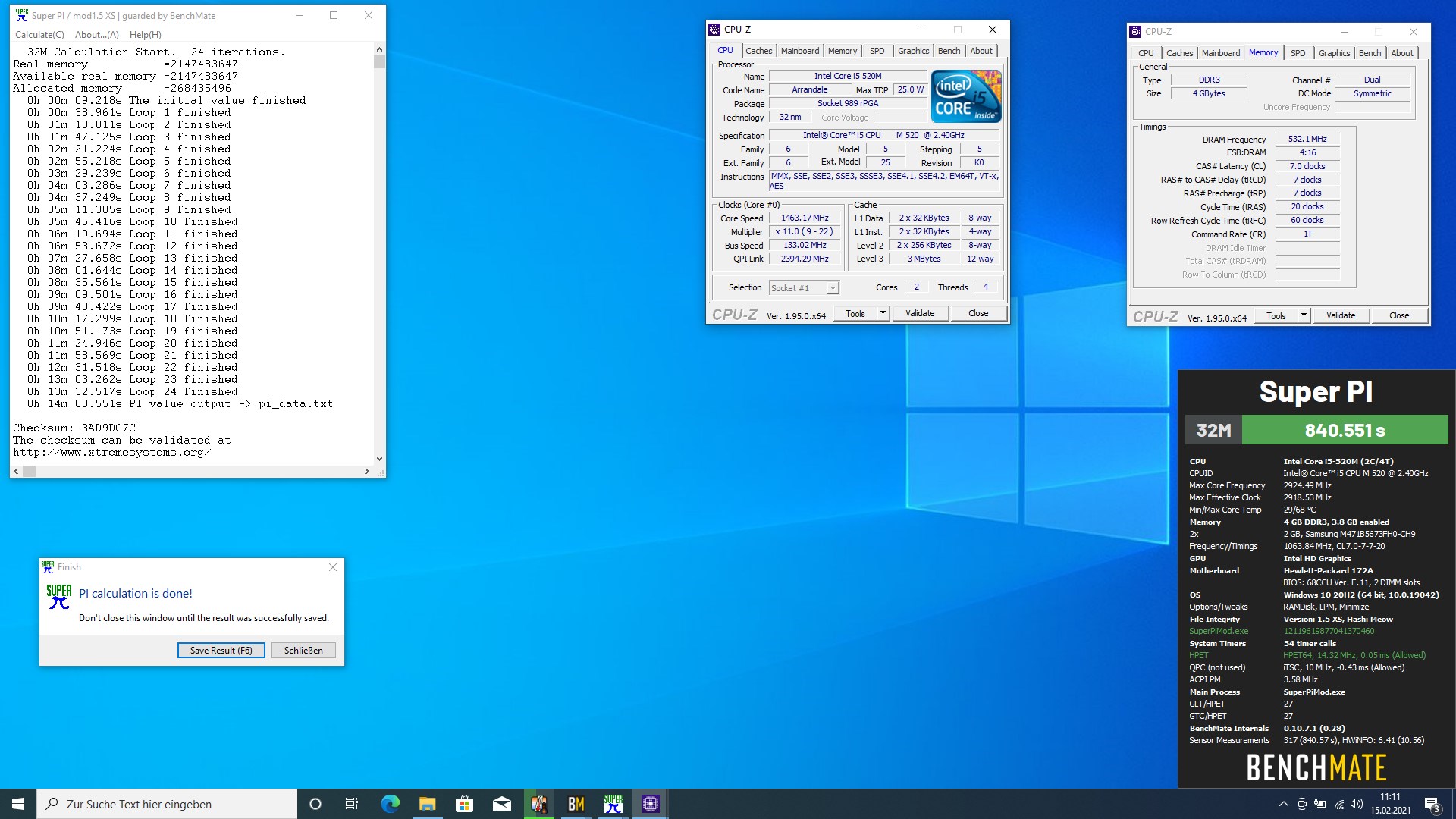Expand Tools dropdown arrow in first CPU-Z
This screenshot has width=1456, height=819.
[x=883, y=313]
